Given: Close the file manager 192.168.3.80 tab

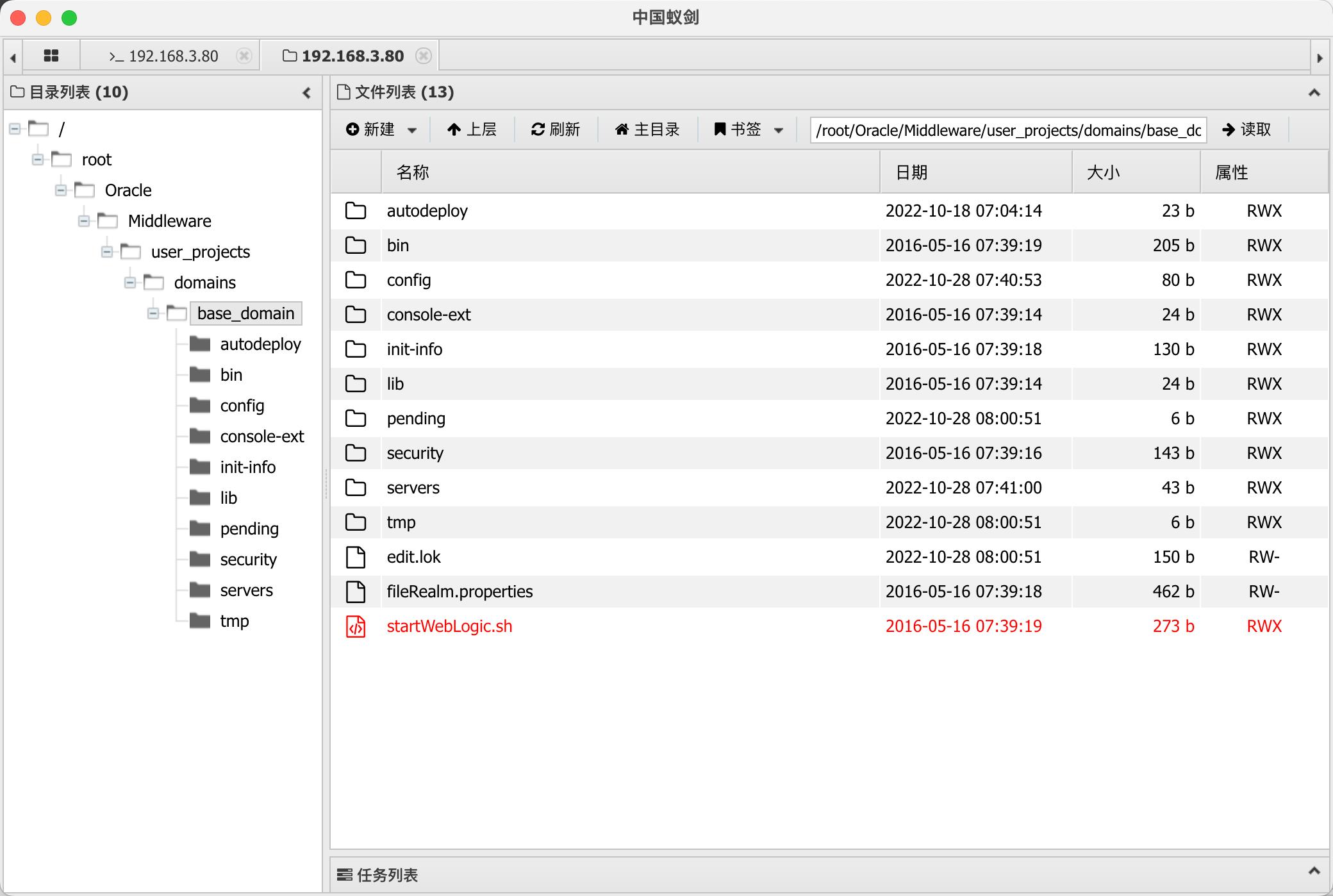Looking at the screenshot, I should pyautogui.click(x=423, y=56).
